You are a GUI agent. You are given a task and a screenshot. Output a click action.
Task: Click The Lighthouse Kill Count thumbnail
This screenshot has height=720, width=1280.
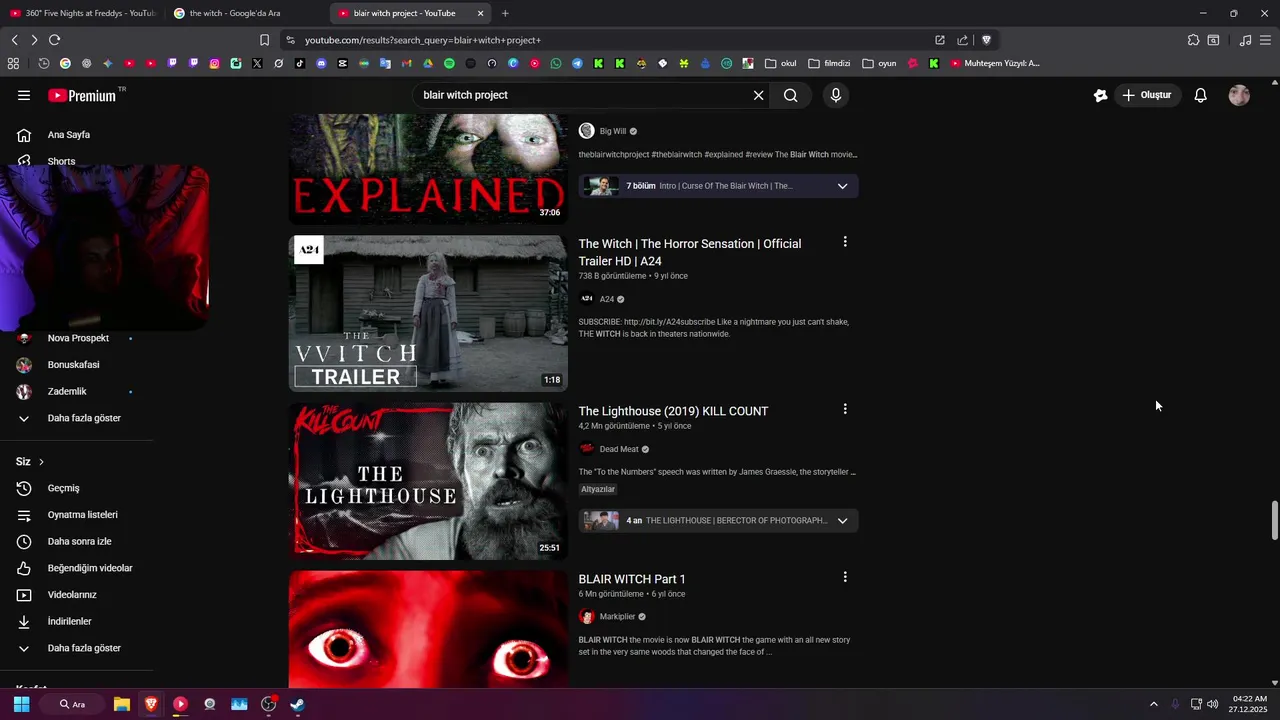pyautogui.click(x=428, y=481)
